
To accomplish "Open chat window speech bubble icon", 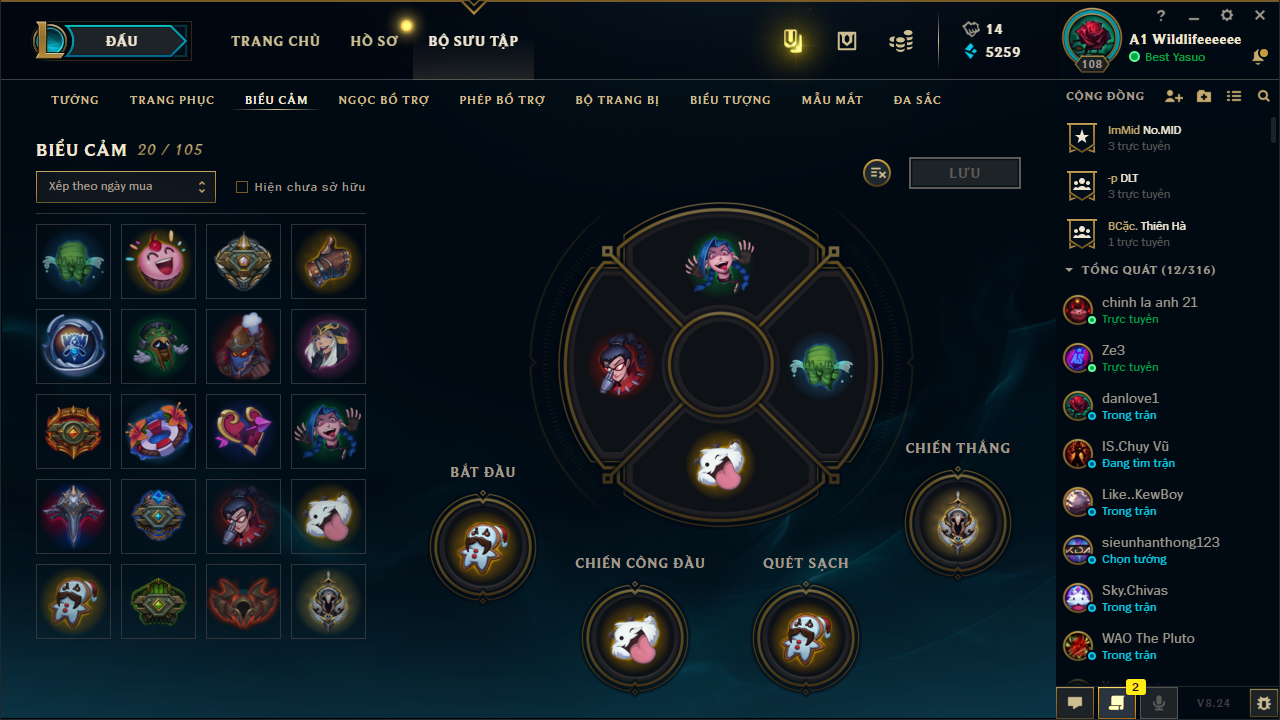I will pyautogui.click(x=1074, y=703).
